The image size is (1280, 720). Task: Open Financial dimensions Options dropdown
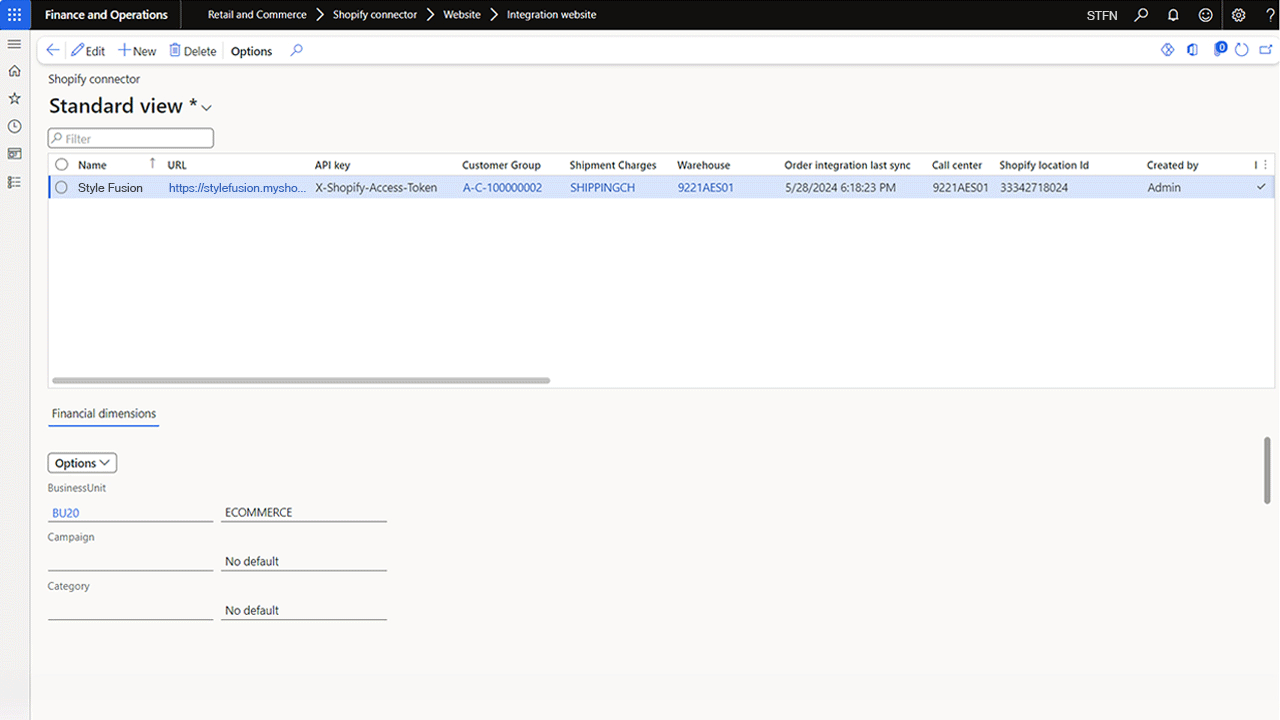click(82, 463)
